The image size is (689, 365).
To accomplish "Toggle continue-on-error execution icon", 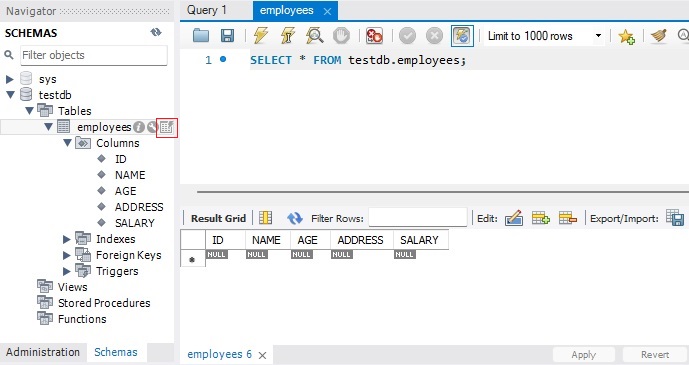I will click(374, 36).
